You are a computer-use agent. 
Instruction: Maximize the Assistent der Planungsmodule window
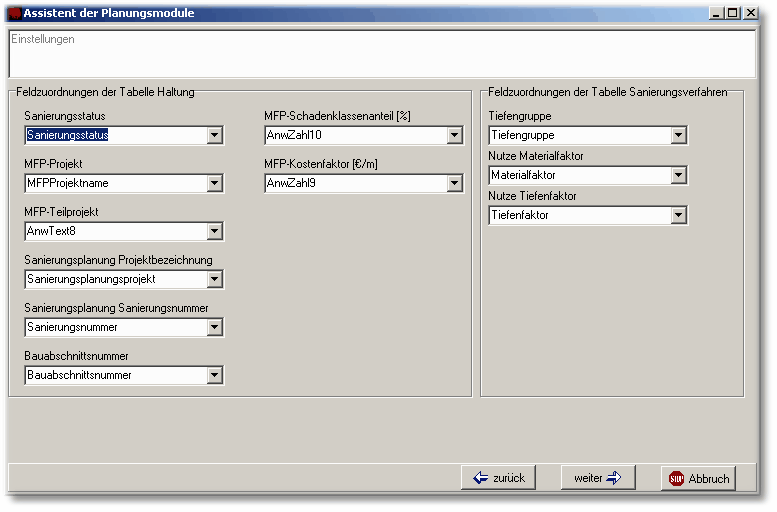(733, 13)
